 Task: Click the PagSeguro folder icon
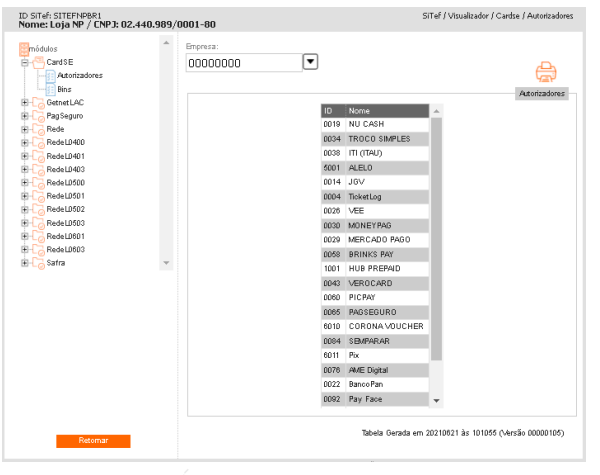(37, 116)
